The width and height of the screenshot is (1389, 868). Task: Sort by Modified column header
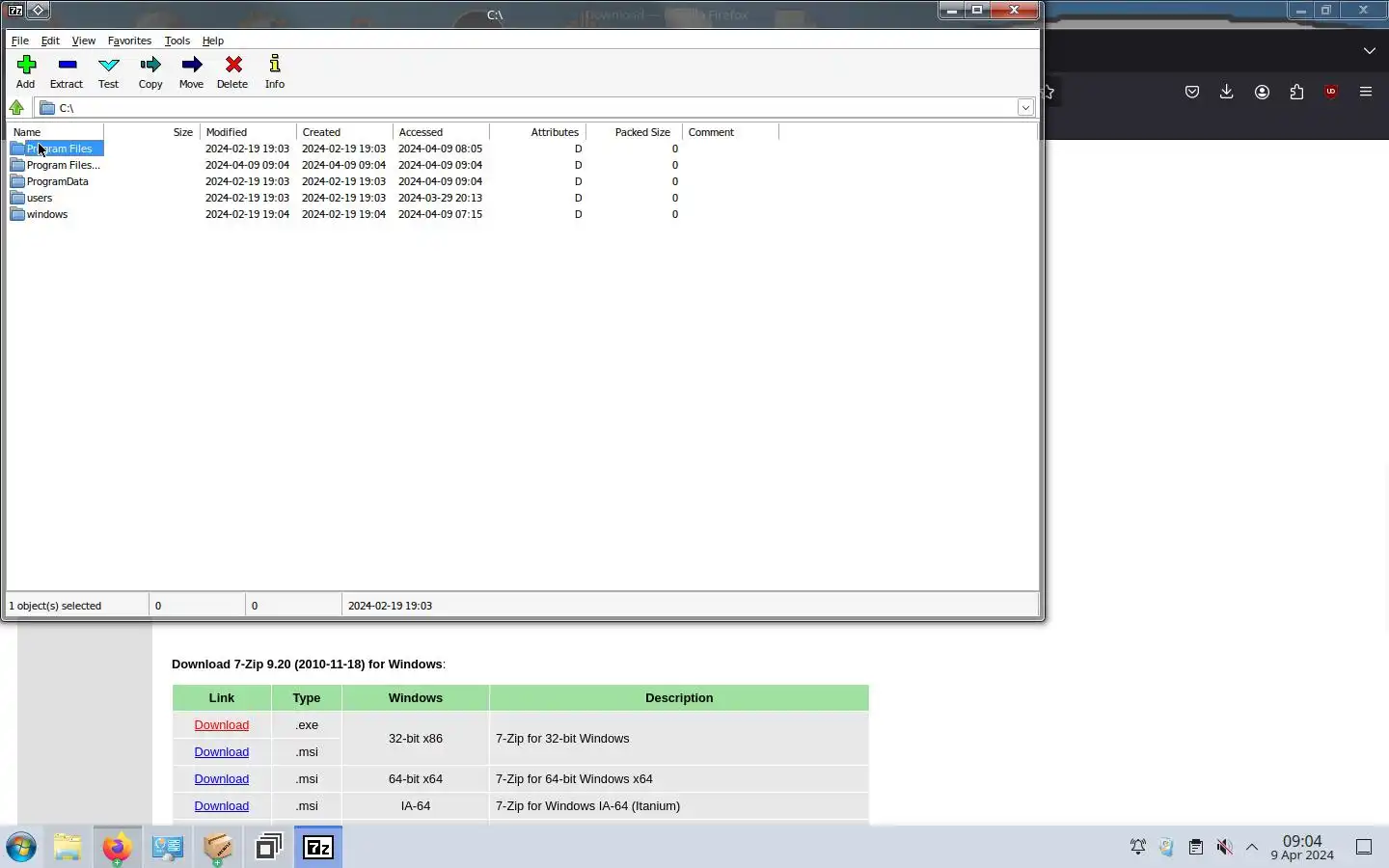pyautogui.click(x=248, y=132)
